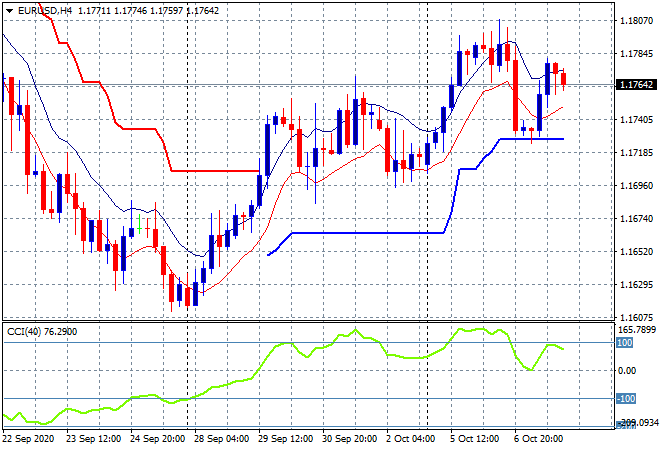
Task: Click the CCI 0.00 scale label
Action: pyautogui.click(x=627, y=370)
